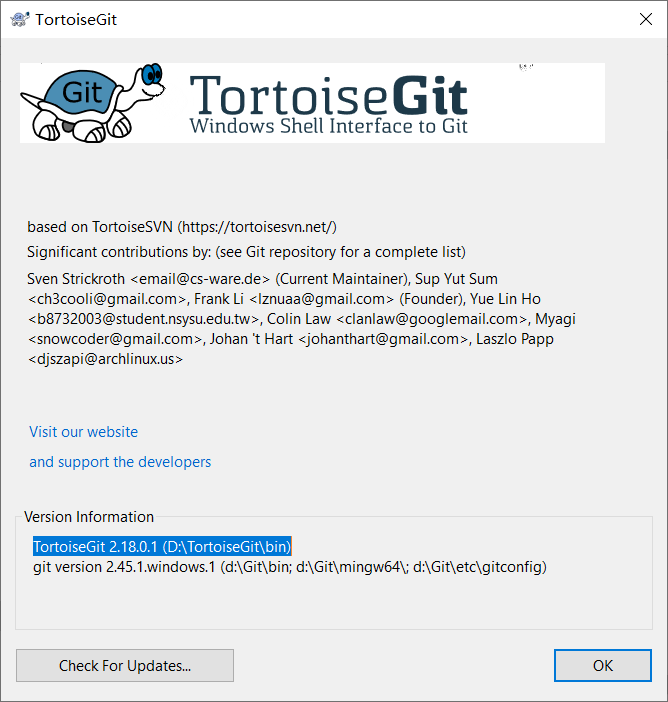Click the tortoise mascot's head in the banner

[150, 80]
